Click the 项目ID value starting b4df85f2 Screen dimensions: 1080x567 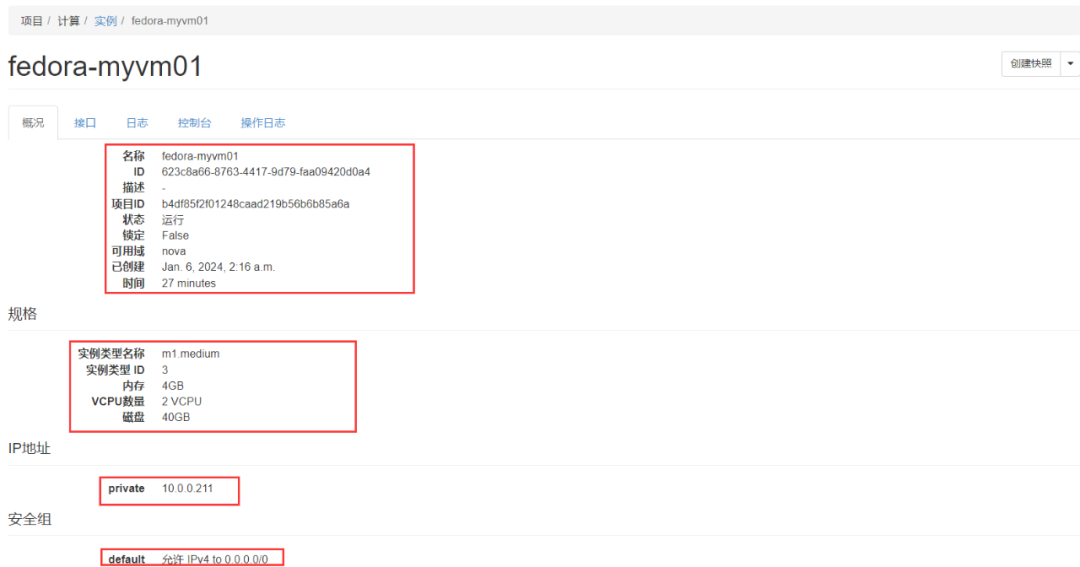255,204
